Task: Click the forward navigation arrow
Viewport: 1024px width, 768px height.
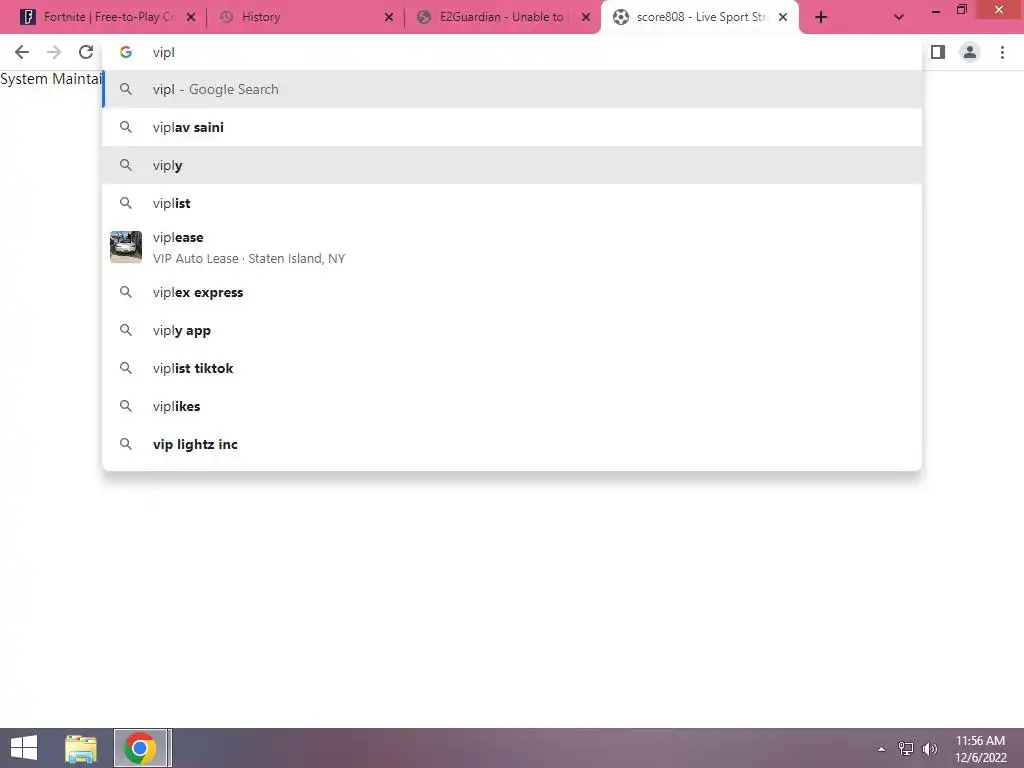Action: [54, 52]
